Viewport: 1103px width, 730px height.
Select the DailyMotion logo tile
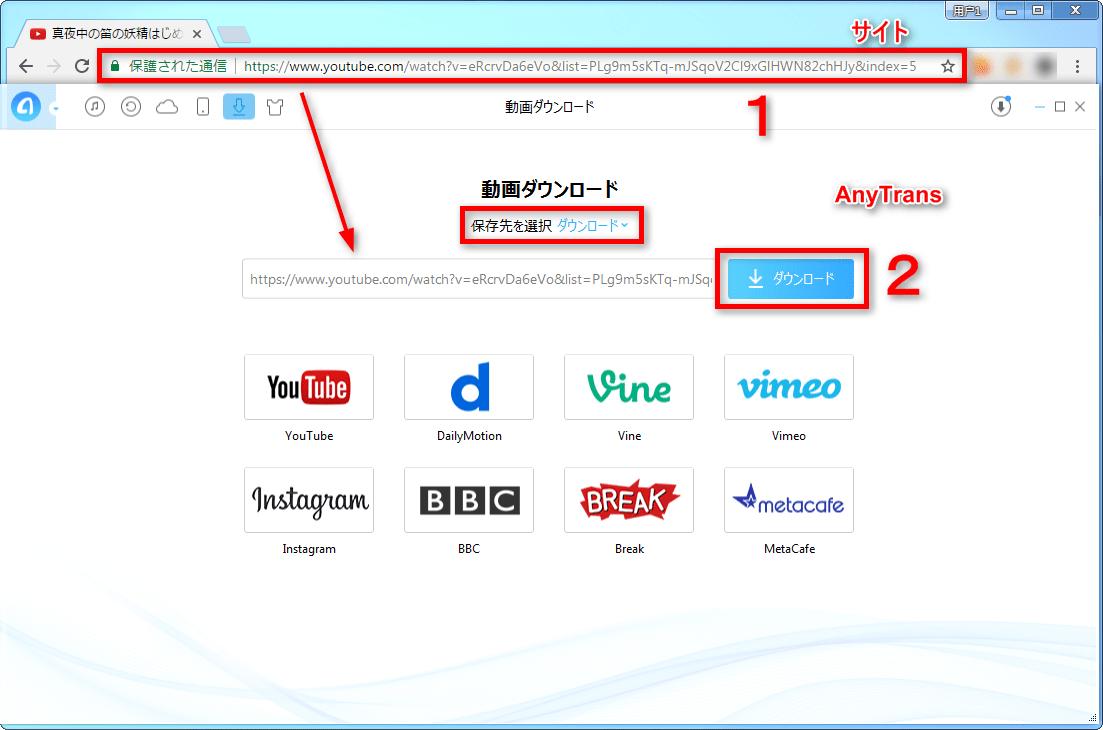[468, 387]
